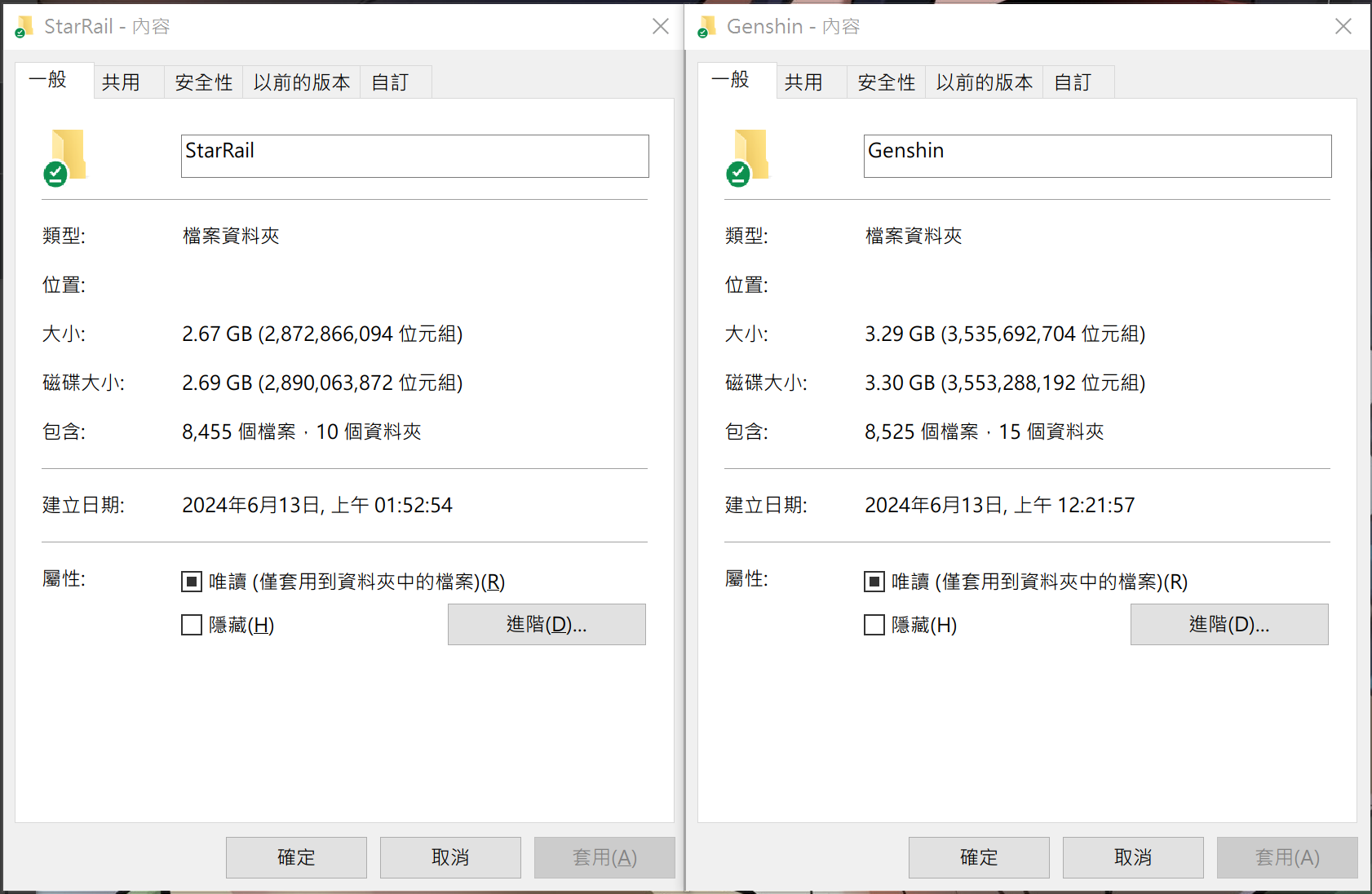Viewport: 1372px width, 894px height.
Task: Close the Genshin properties window
Action: pyautogui.click(x=1343, y=27)
